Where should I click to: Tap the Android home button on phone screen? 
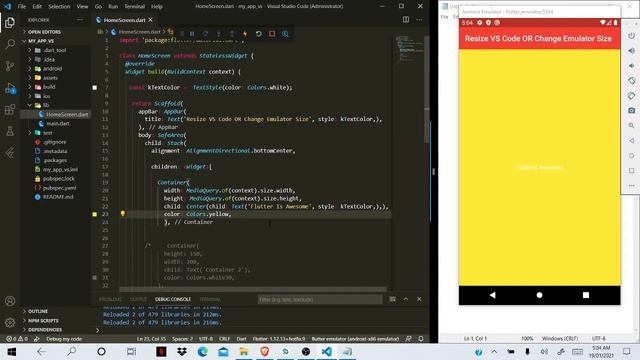tap(539, 295)
